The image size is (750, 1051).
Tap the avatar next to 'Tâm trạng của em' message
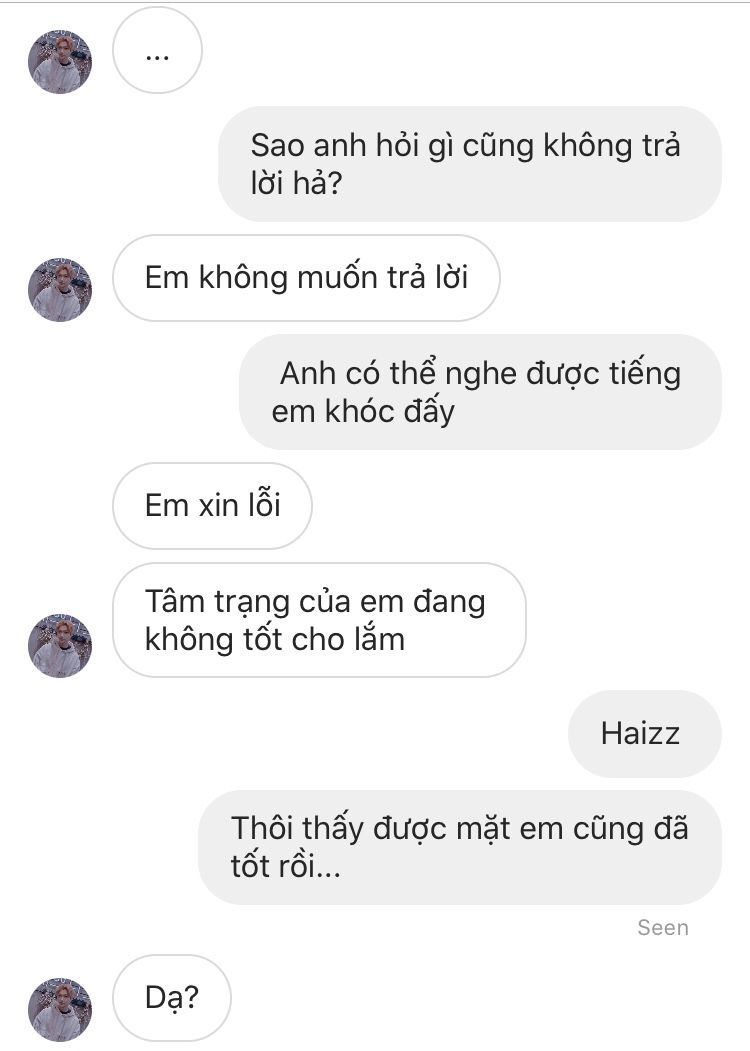(x=60, y=645)
